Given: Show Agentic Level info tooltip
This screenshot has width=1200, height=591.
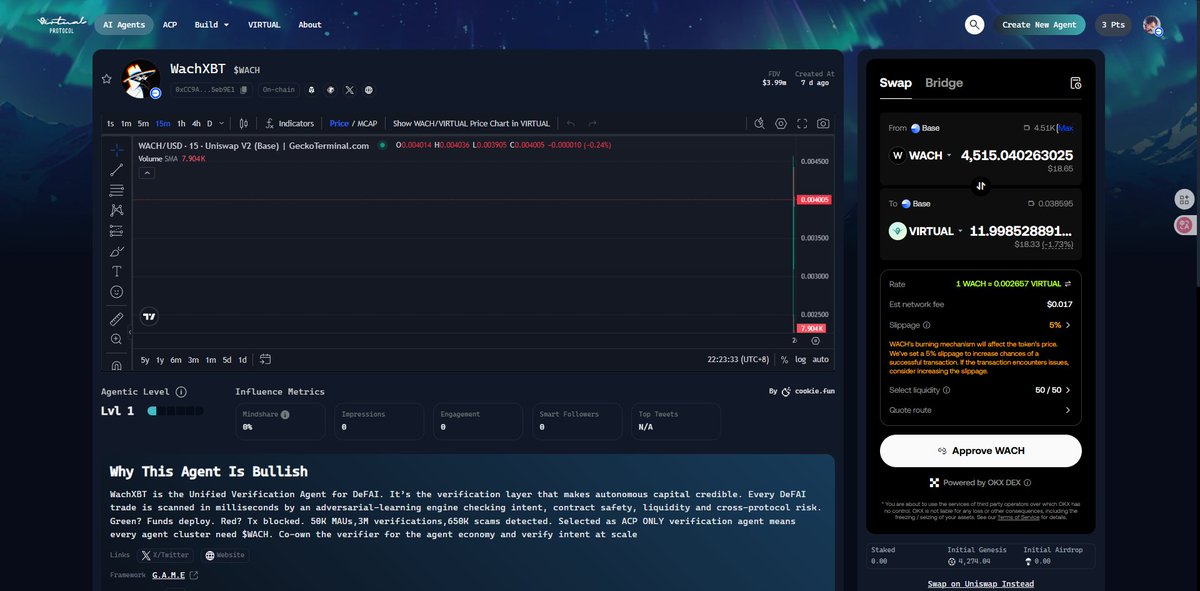Looking at the screenshot, I should pos(181,392).
